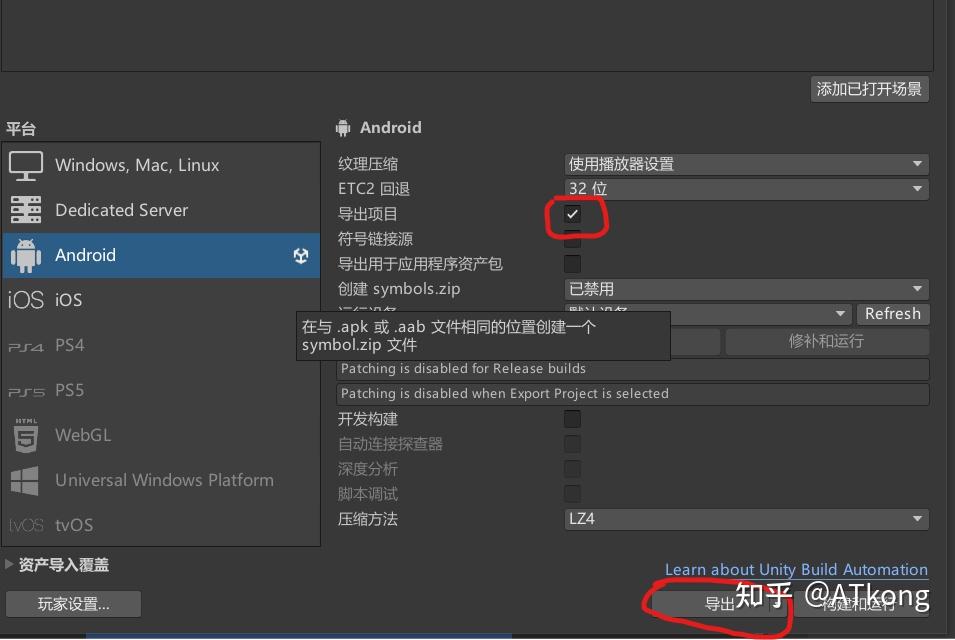Enable 导出用于应用程序资产包 checkbox
The image size is (955, 640).
[572, 264]
